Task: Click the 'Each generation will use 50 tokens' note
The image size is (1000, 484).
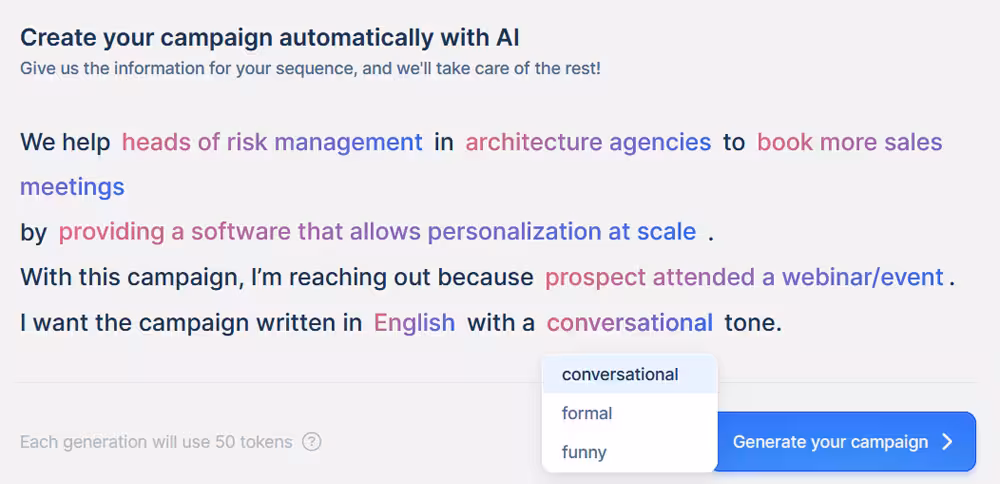Action: tap(156, 442)
